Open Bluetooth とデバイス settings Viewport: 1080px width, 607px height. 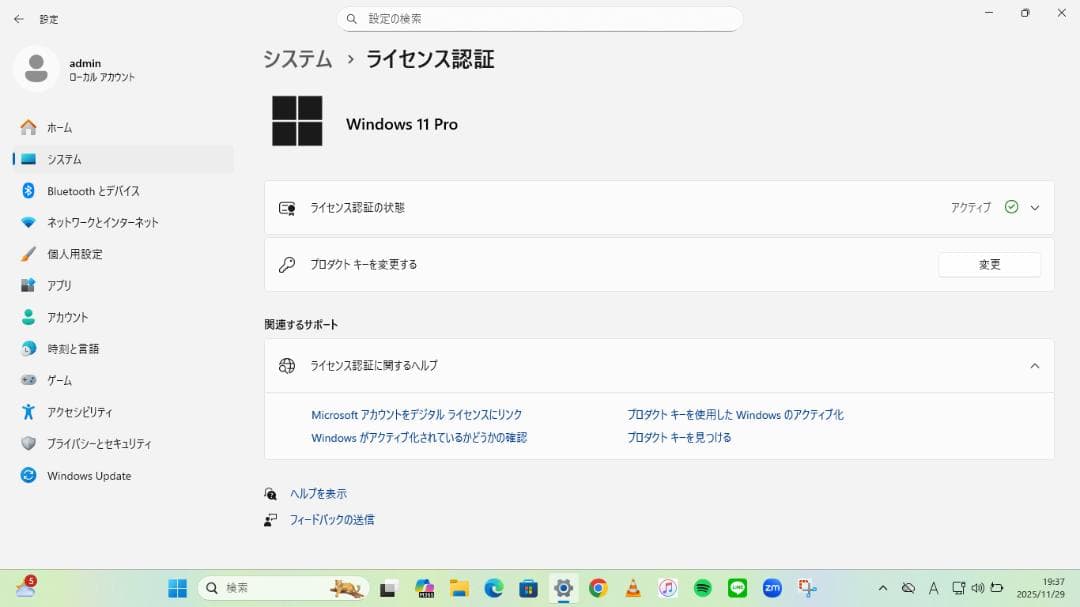click(124, 191)
